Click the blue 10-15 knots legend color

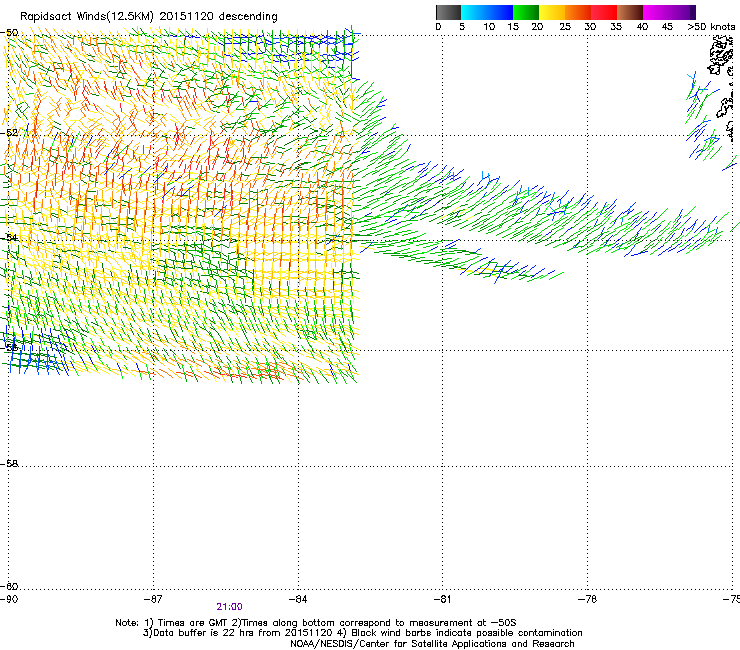click(500, 12)
